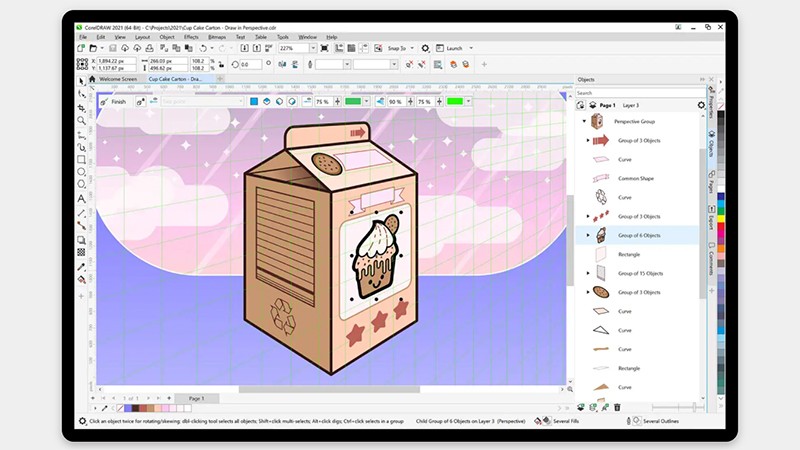Screen dimensions: 800x450
Task: Select the Interactive Fill tool
Action: [x=81, y=279]
